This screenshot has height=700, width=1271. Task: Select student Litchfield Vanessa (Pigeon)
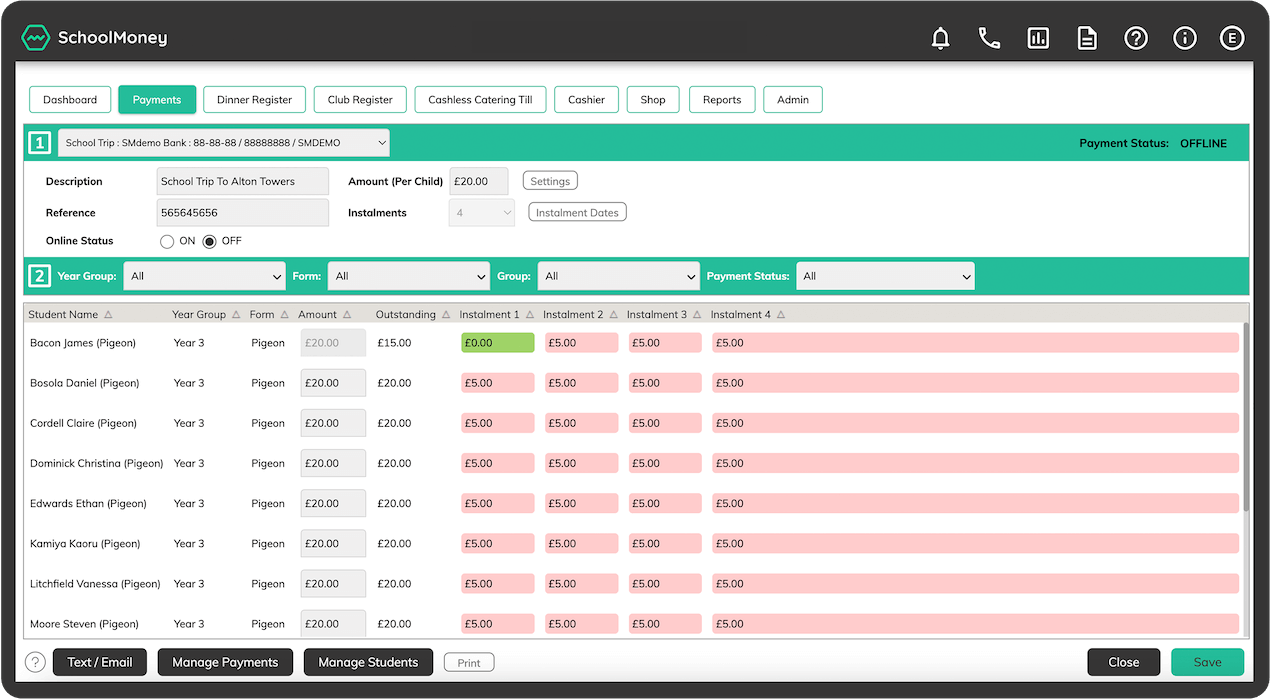[95, 584]
